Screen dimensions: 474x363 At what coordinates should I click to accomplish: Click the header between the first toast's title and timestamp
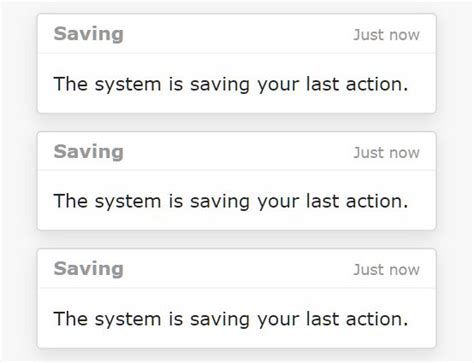tap(238, 34)
